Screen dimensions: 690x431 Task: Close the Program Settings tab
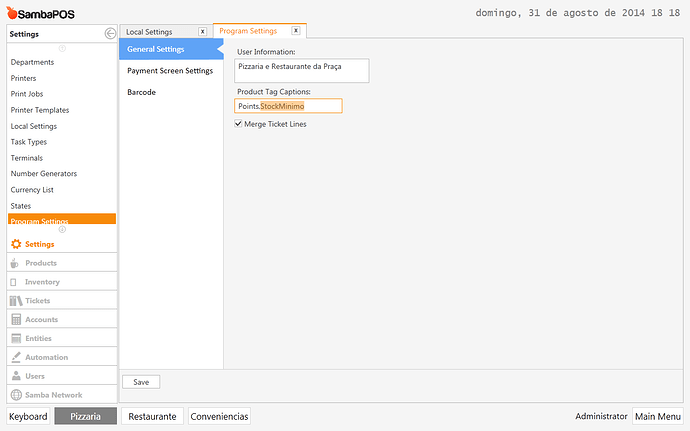tap(296, 30)
